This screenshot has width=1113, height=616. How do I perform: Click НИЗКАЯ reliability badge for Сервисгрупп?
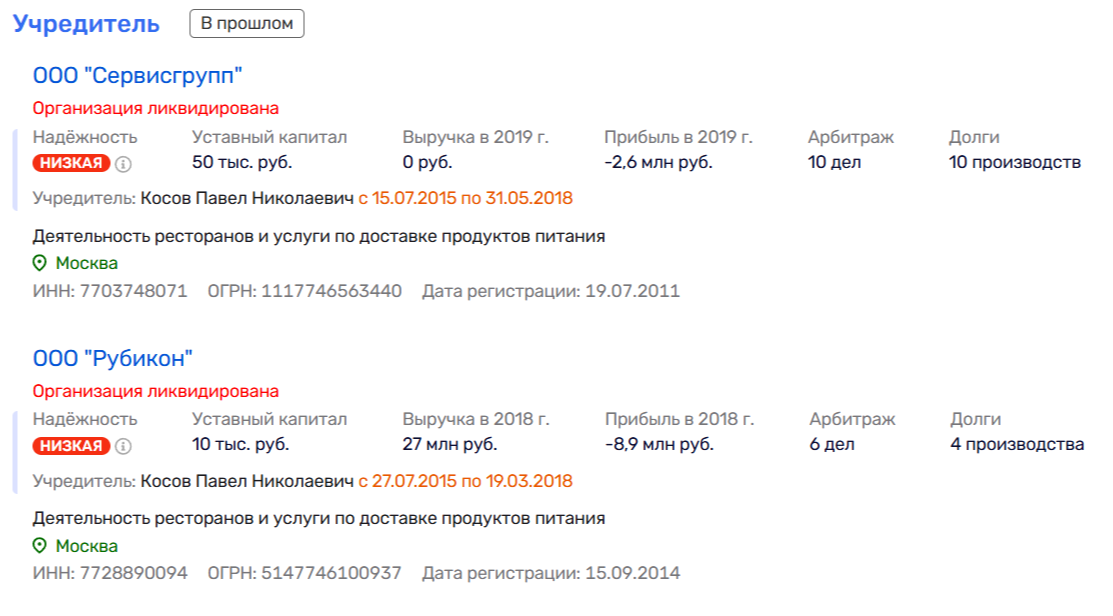(70, 163)
